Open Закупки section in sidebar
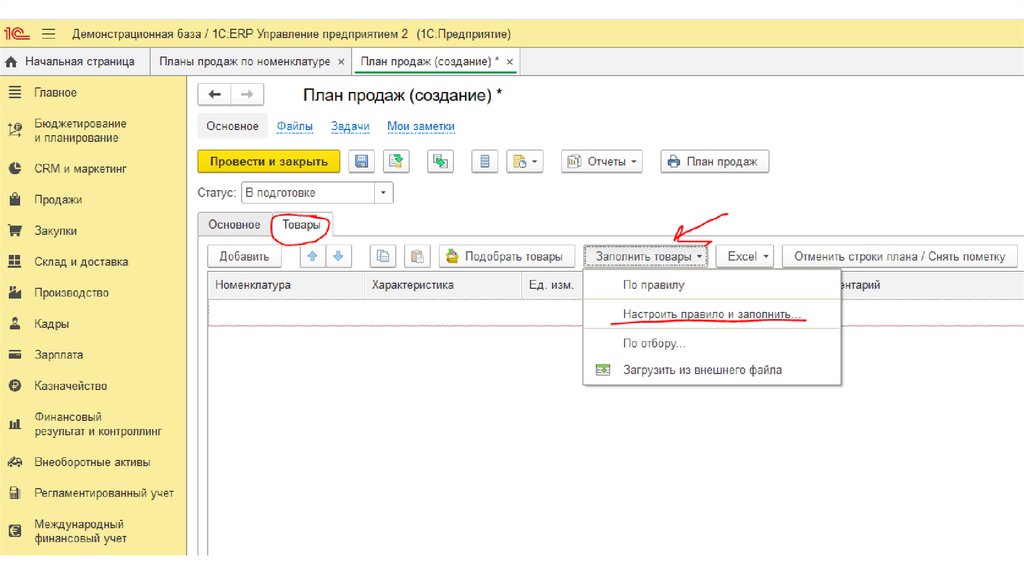The image size is (1024, 574). pos(55,231)
